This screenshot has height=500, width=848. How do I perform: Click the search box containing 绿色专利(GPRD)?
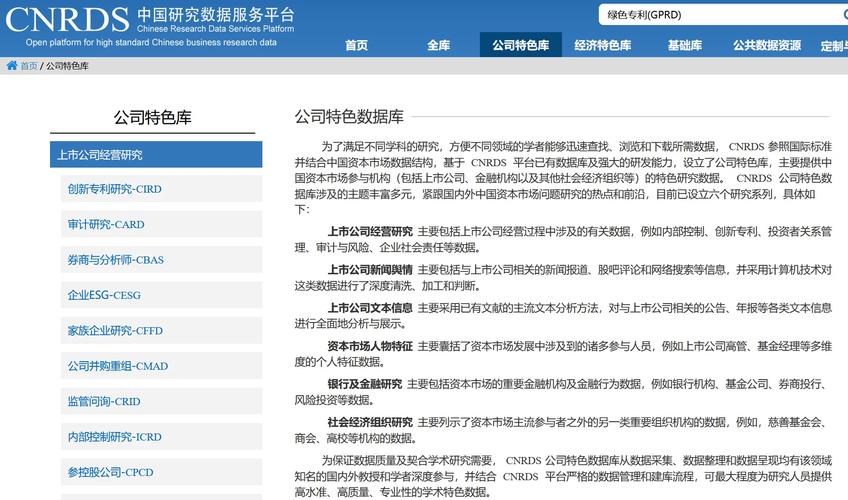pyautogui.click(x=723, y=15)
